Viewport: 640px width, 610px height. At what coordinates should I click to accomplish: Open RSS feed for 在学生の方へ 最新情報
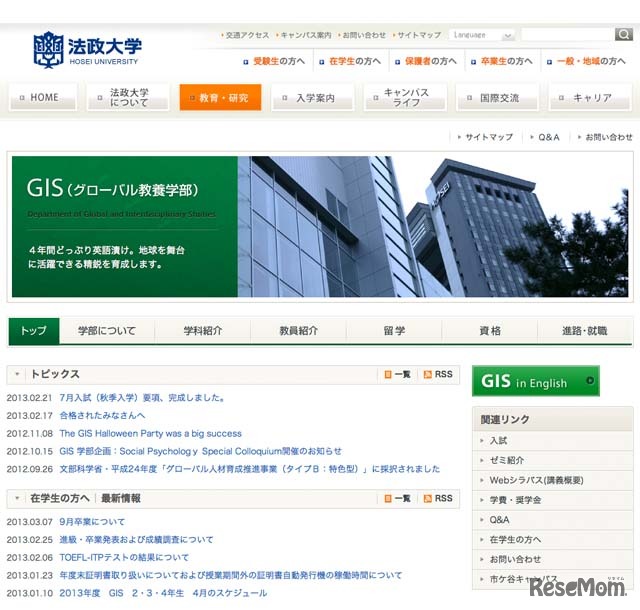coord(438,499)
